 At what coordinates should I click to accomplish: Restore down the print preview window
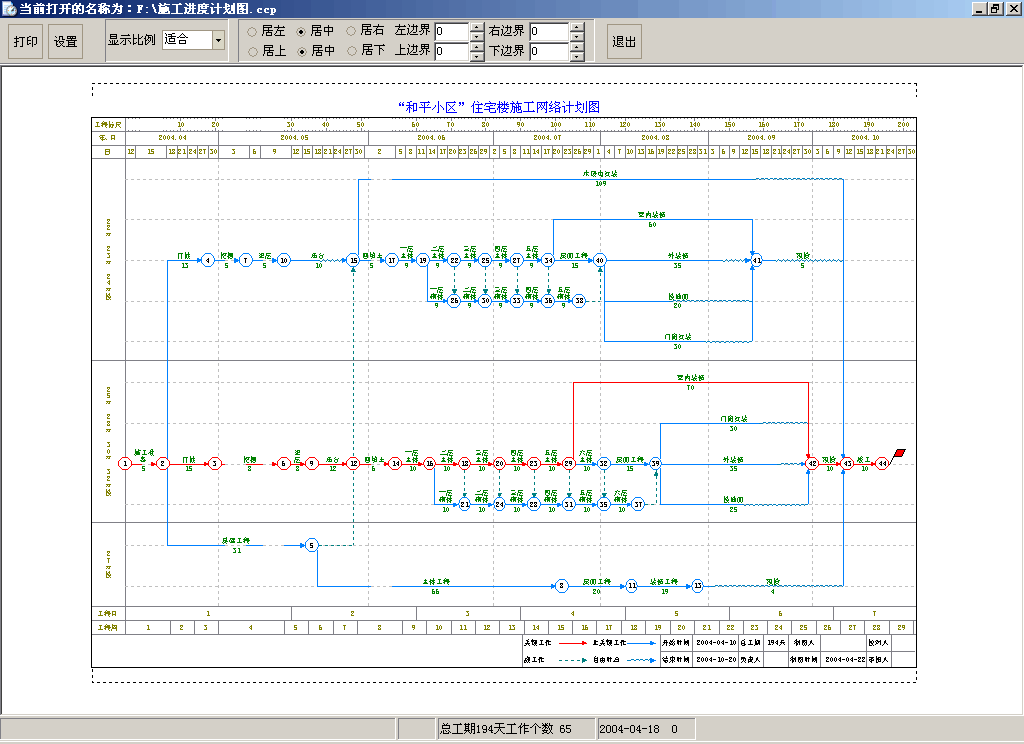[x=995, y=8]
